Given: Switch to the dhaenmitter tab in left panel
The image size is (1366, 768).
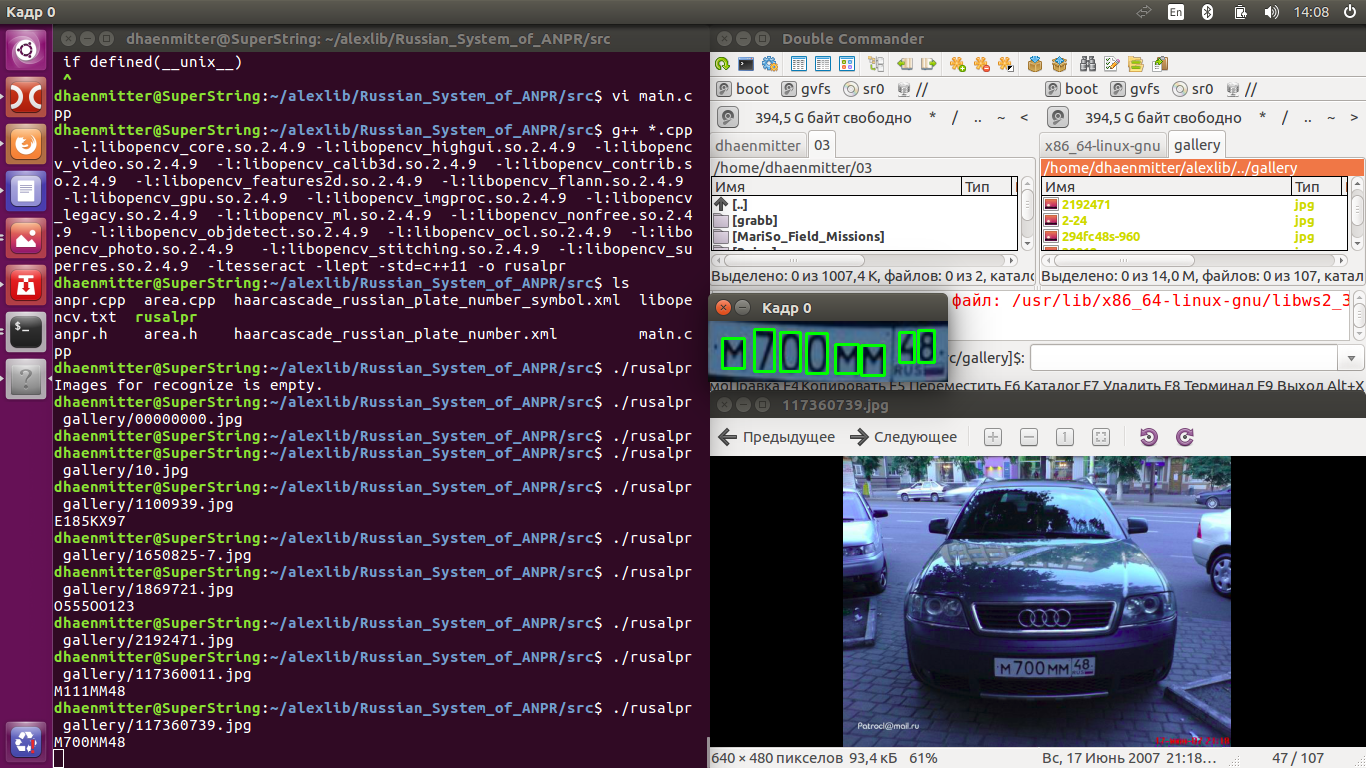Looking at the screenshot, I should [x=758, y=145].
